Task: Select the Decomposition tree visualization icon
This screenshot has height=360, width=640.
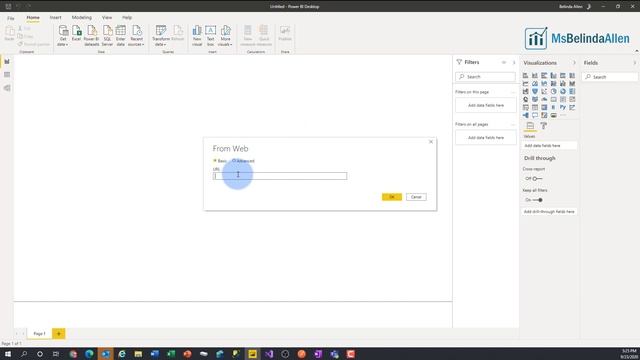Action: [x=525, y=116]
